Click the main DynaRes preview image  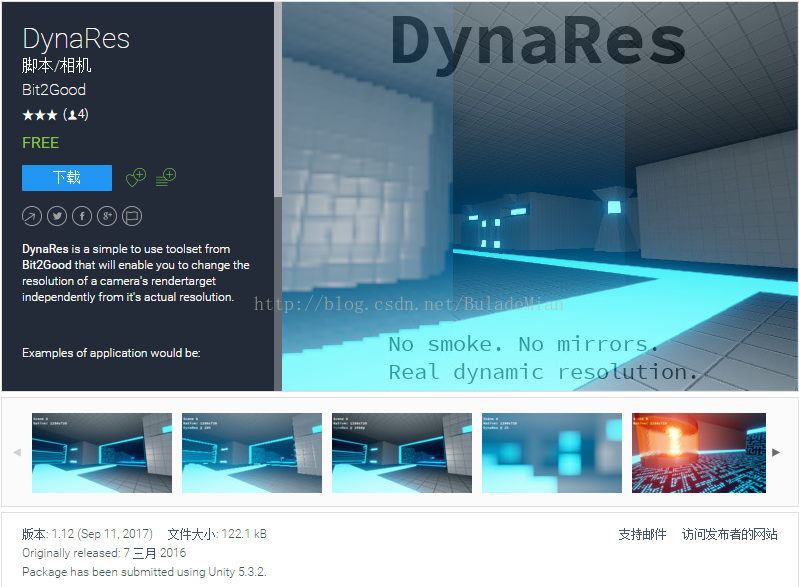point(540,197)
